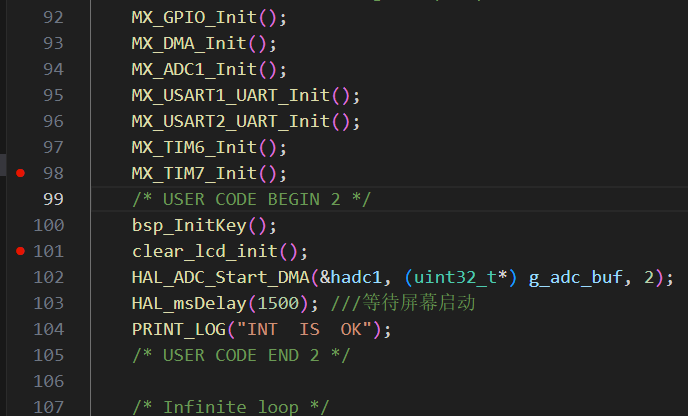This screenshot has width=688, height=416.
Task: Place cursor in MX_USART1_UART_Init call
Action: pos(246,96)
